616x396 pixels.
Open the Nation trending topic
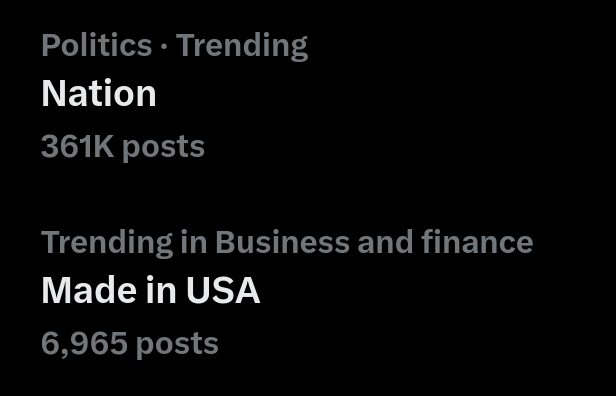(x=99, y=94)
